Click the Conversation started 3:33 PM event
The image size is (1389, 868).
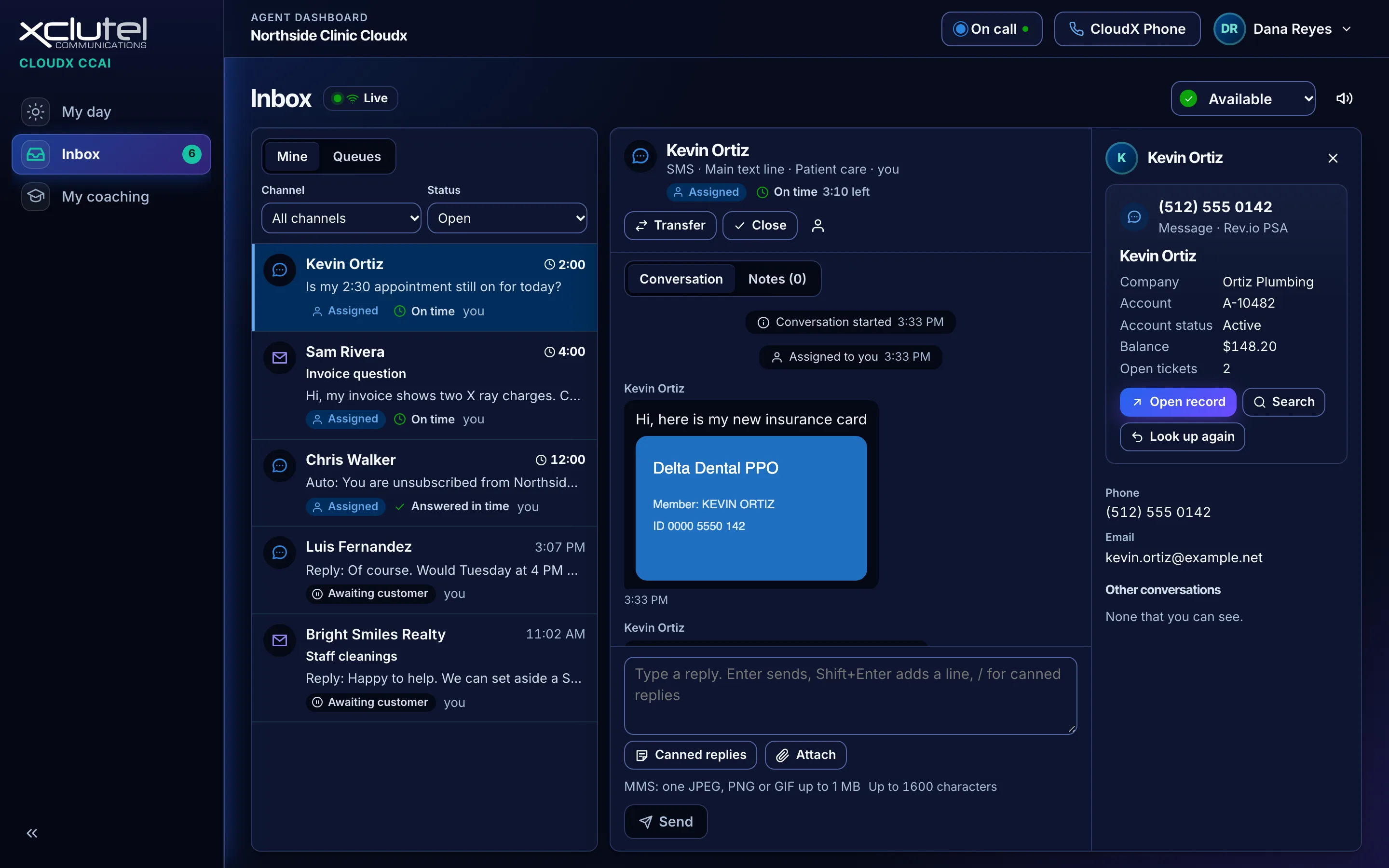click(850, 322)
